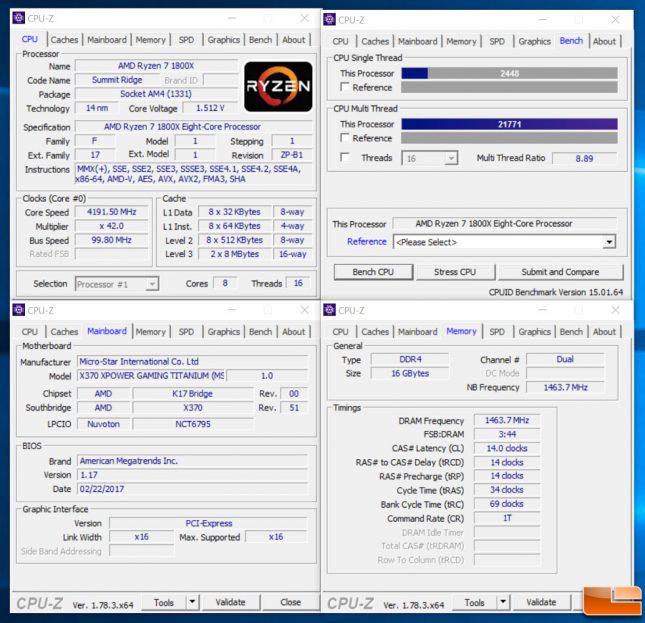Image resolution: width=645 pixels, height=623 pixels.
Task: Click the Tools button in Memory window
Action: point(474,602)
